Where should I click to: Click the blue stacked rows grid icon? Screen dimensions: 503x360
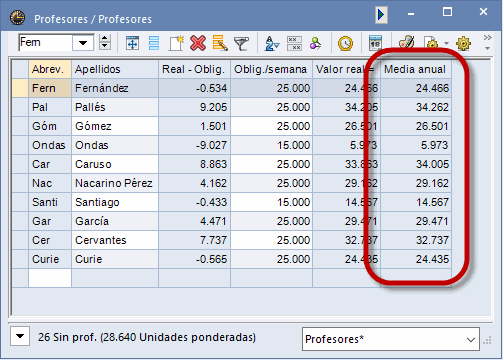click(x=154, y=43)
